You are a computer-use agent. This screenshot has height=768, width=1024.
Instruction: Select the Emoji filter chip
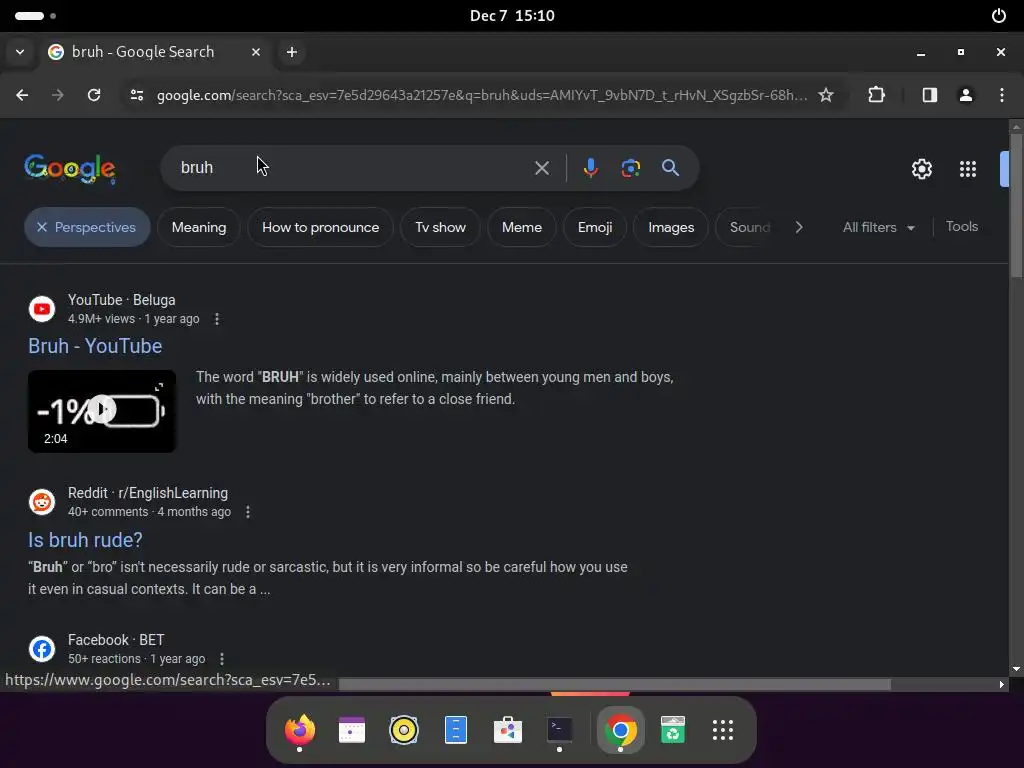595,227
